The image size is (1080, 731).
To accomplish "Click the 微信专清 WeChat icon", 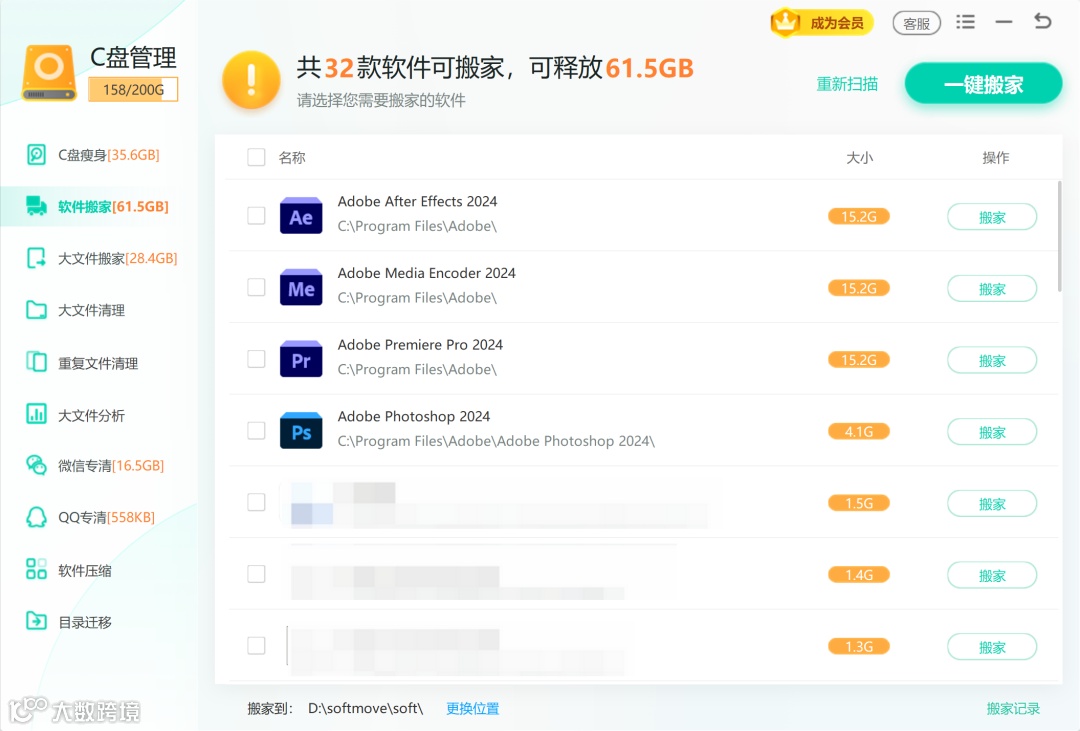I will point(36,465).
